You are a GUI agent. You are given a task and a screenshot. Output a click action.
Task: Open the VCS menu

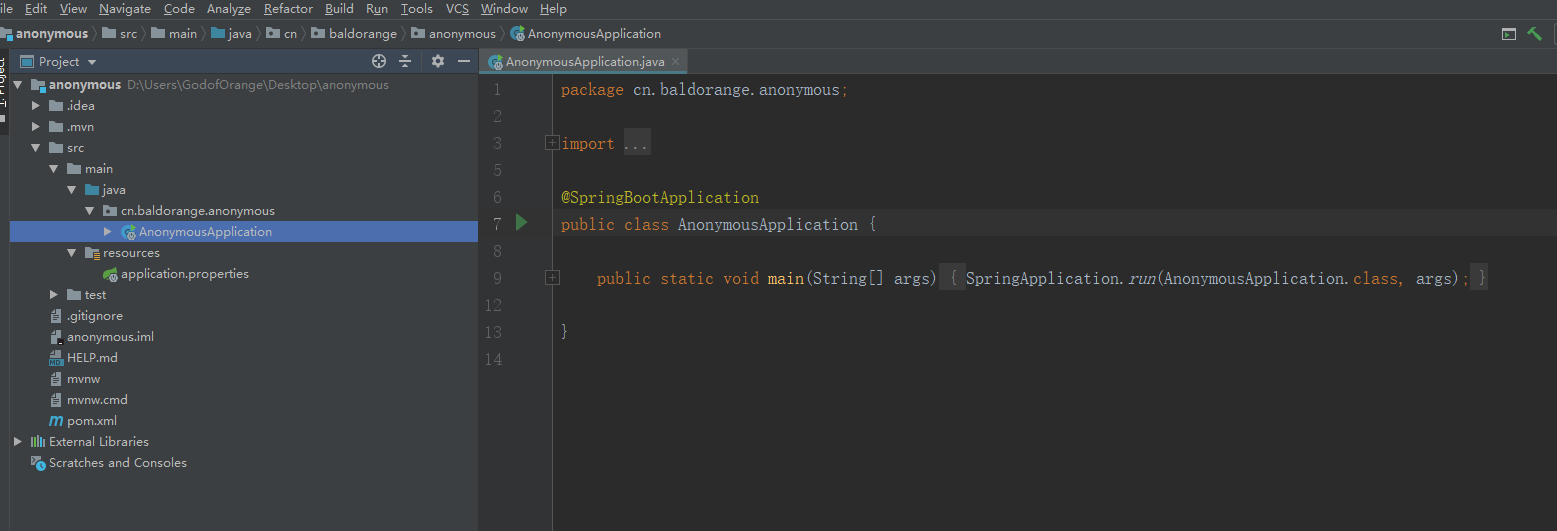(x=457, y=9)
